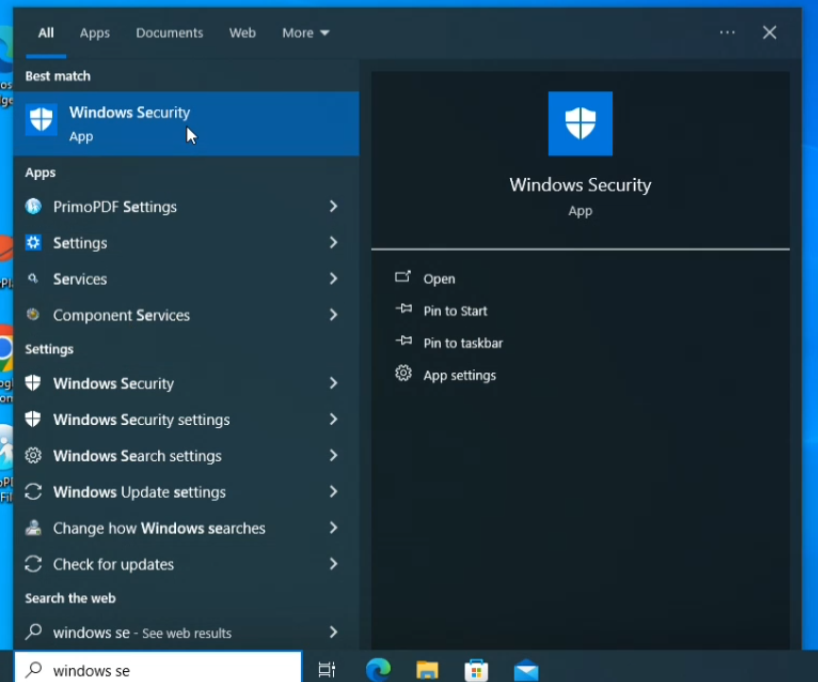Switch to the Web search tab
Viewport: 818px width, 682px height.
click(x=242, y=33)
